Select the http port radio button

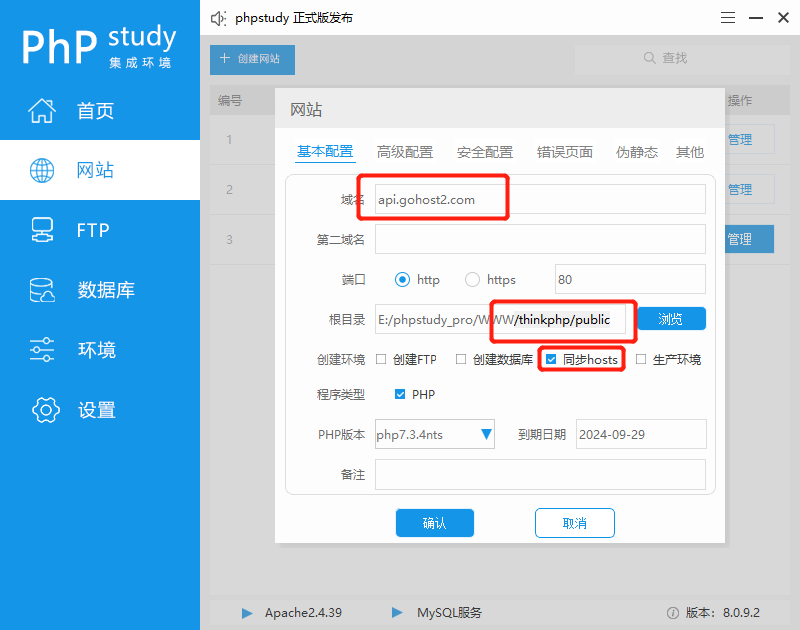point(402,280)
